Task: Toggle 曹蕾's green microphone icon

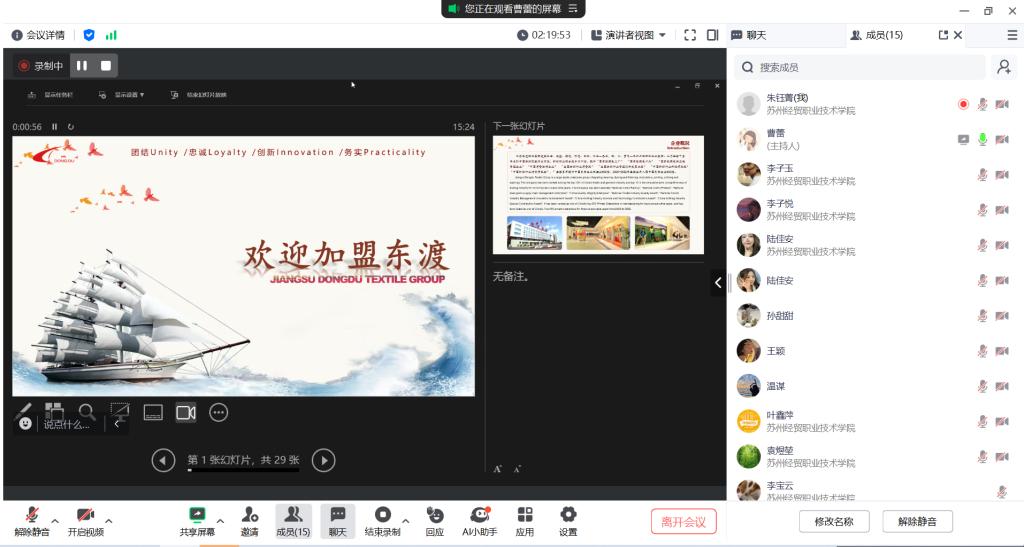Action: (982, 139)
